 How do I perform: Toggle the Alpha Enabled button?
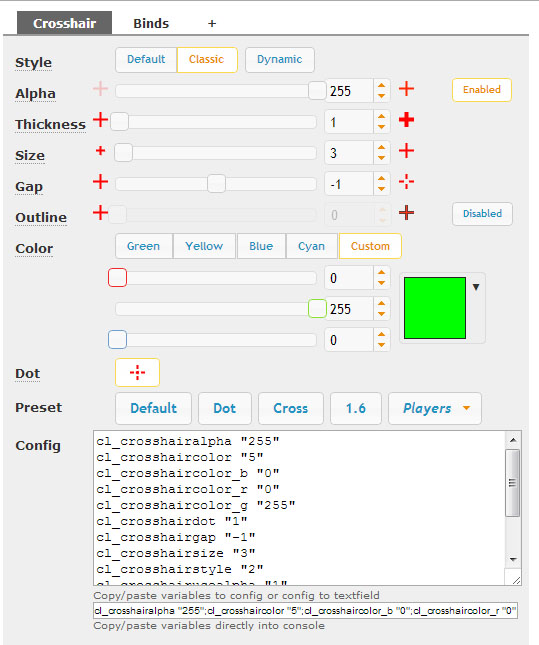[x=482, y=90]
